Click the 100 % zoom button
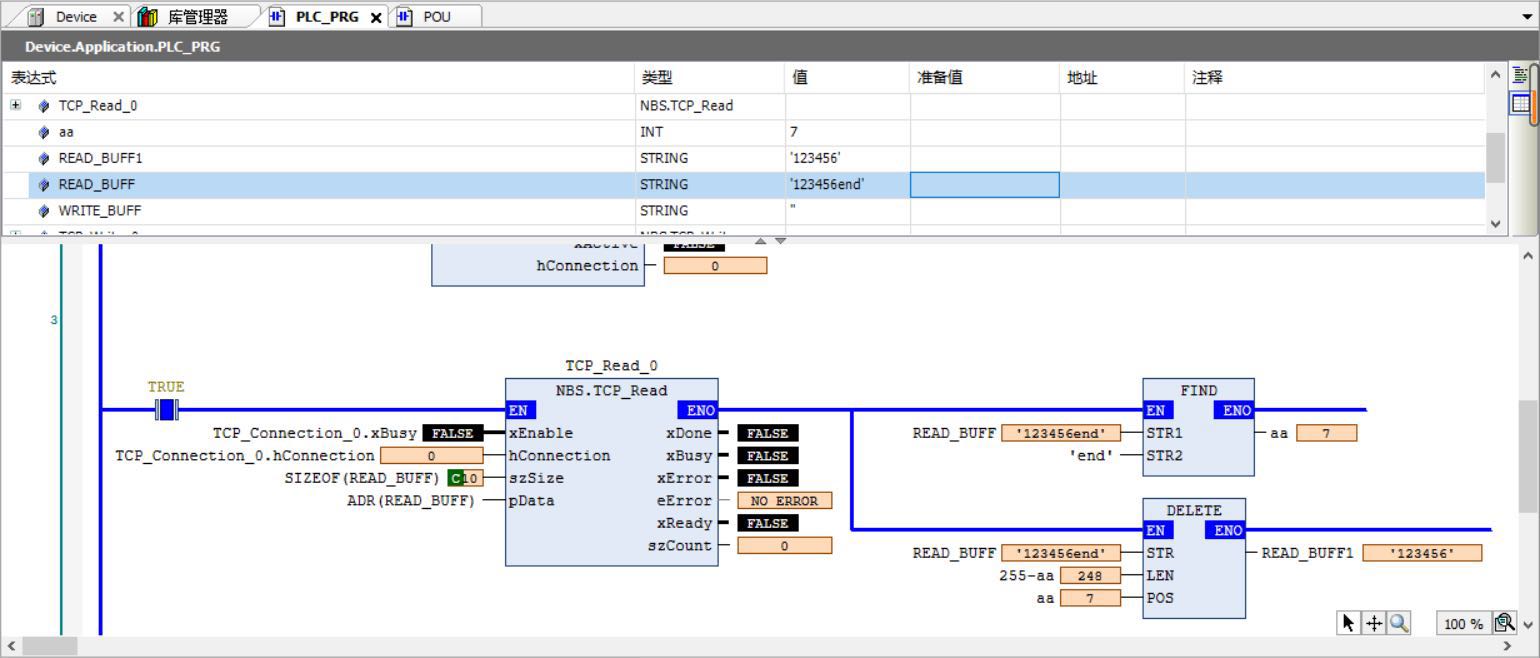This screenshot has height=658, width=1540. click(x=1463, y=624)
